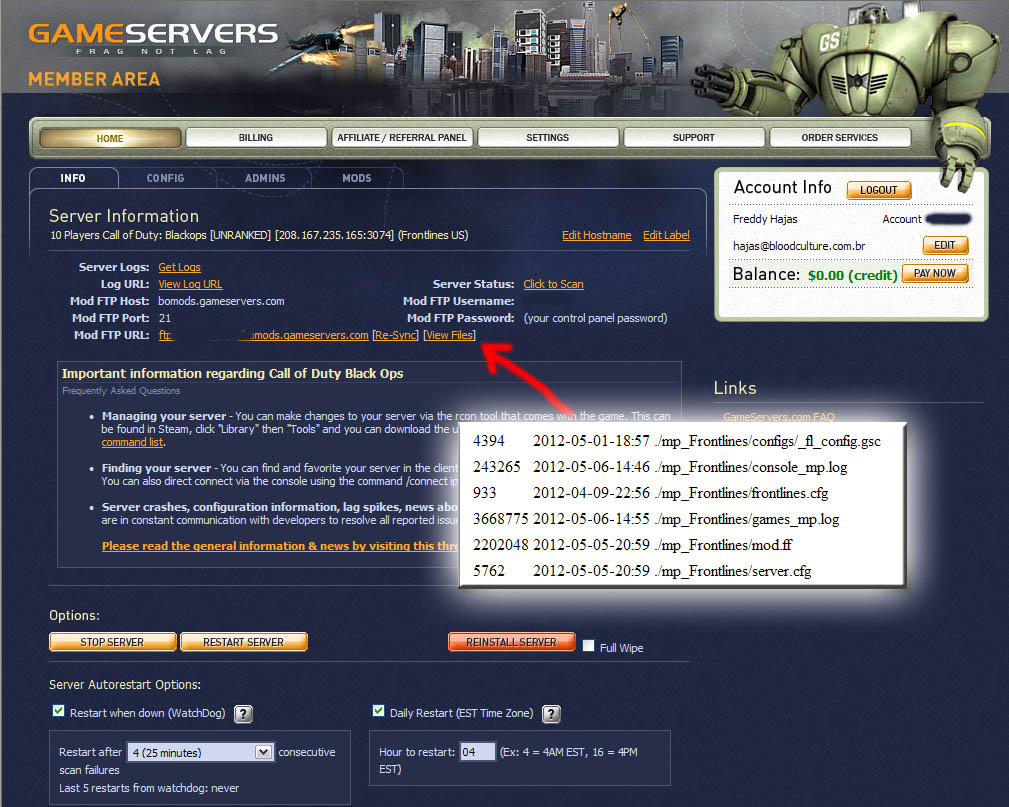Open Restart after scan failures dropdown

pyautogui.click(x=201, y=752)
